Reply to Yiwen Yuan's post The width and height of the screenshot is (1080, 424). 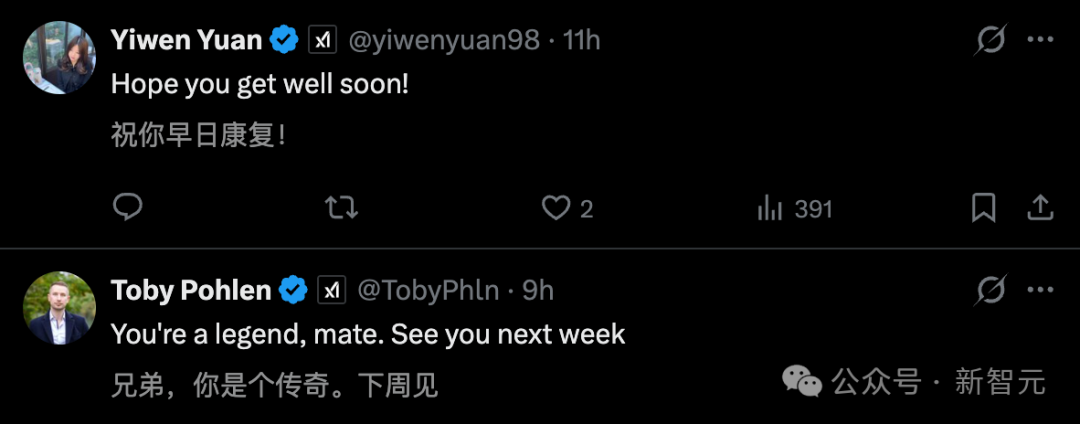(x=127, y=207)
